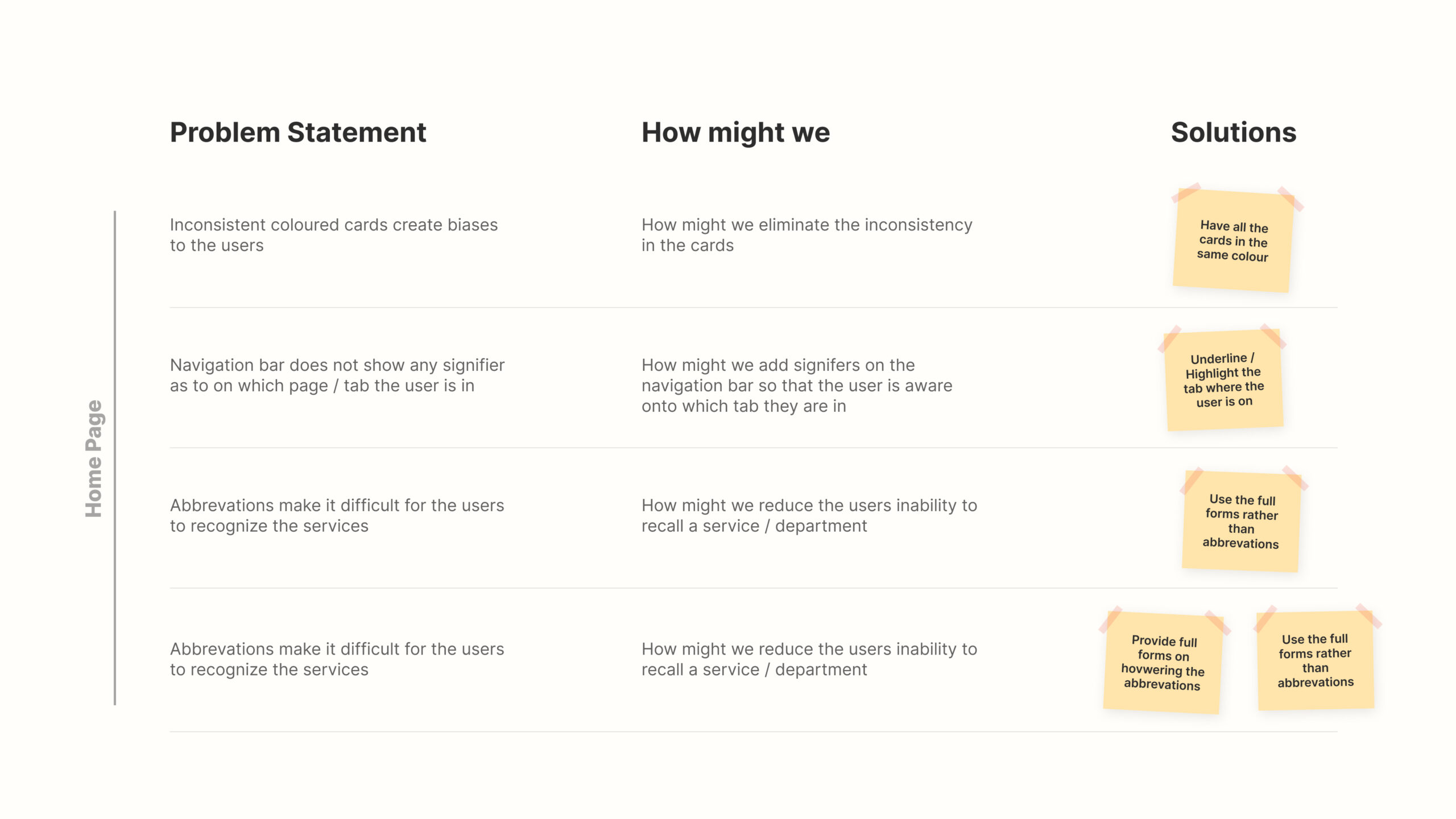The width and height of the screenshot is (1456, 819).
Task: Click the "Provide full forms on hovwering" sticky note
Action: point(1163,663)
